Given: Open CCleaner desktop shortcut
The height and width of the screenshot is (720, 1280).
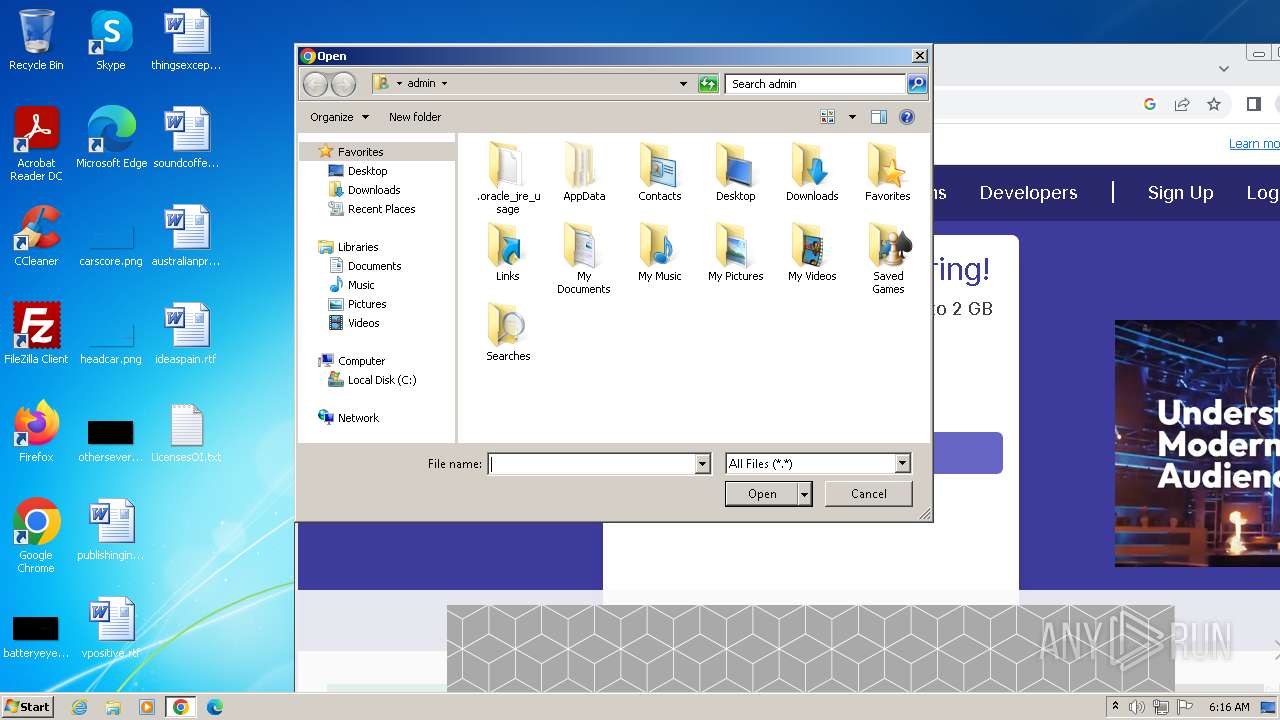Looking at the screenshot, I should (36, 236).
